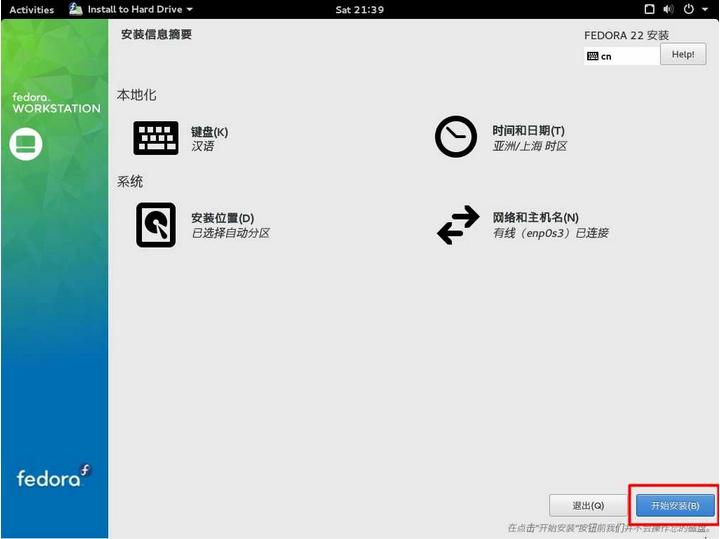Click the 开始安装(B) begin installation button
Screen dimensions: 720x539
pyautogui.click(x=675, y=505)
